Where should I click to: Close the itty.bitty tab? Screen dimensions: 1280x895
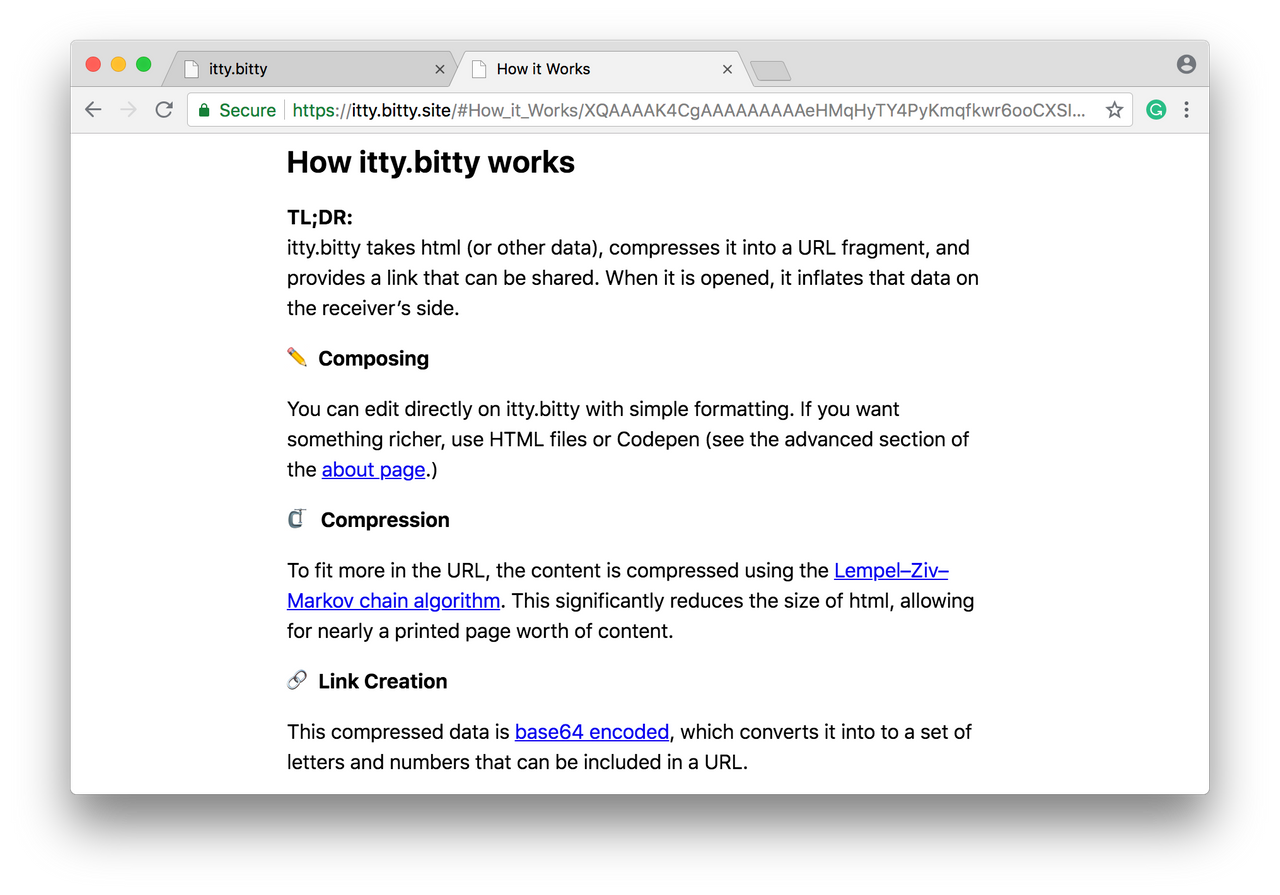[x=440, y=69]
